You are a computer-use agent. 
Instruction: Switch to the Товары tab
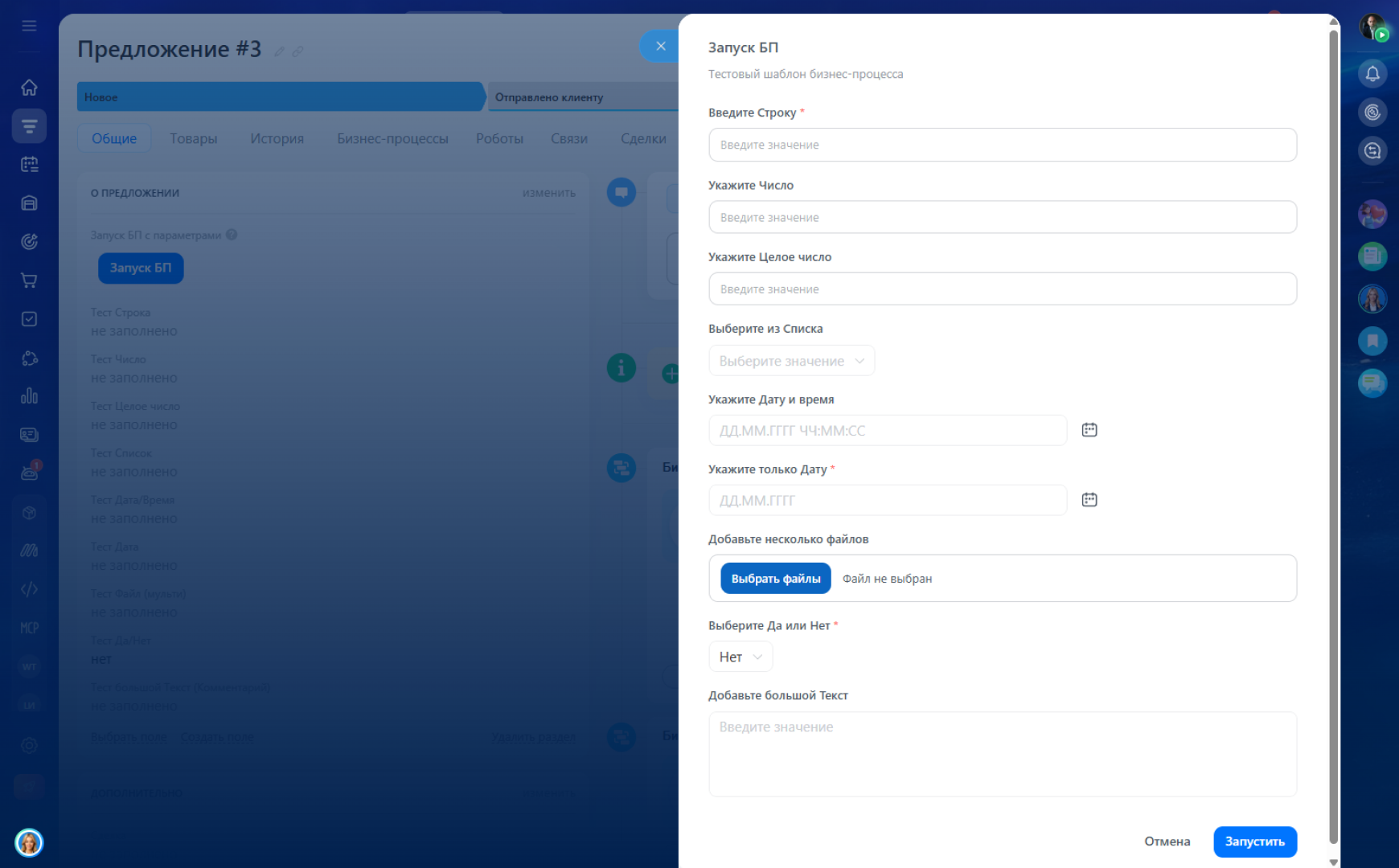pyautogui.click(x=194, y=138)
